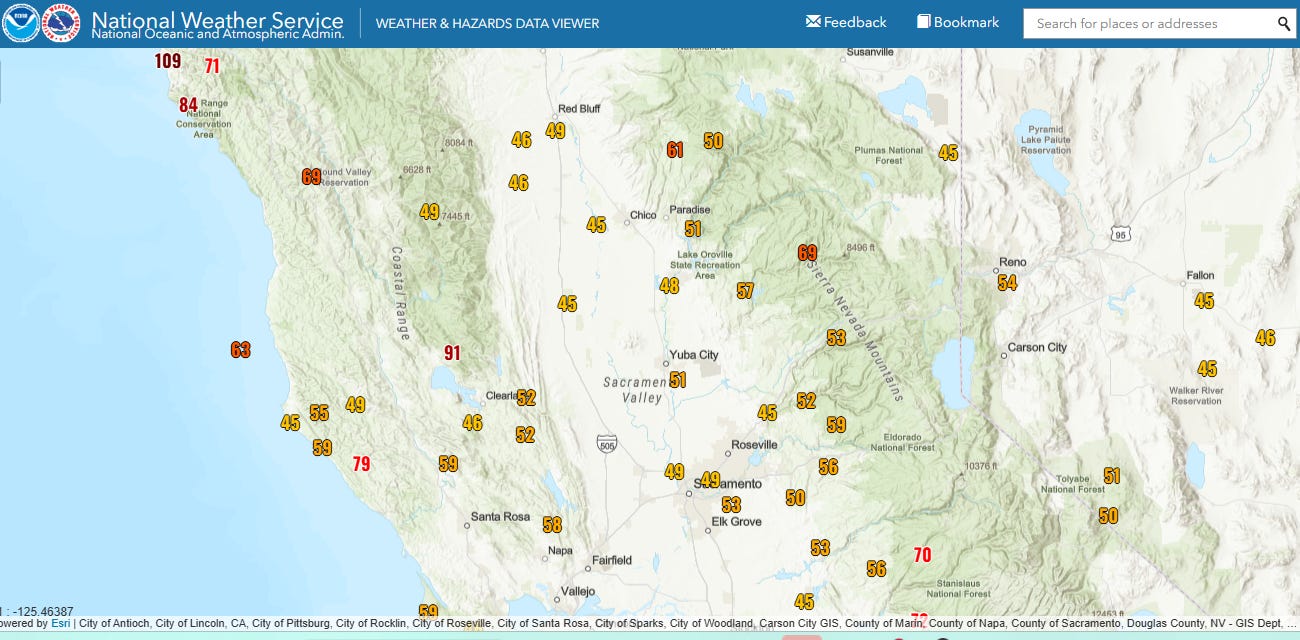
Task: Select the red 70 temperature reading
Action: (922, 555)
